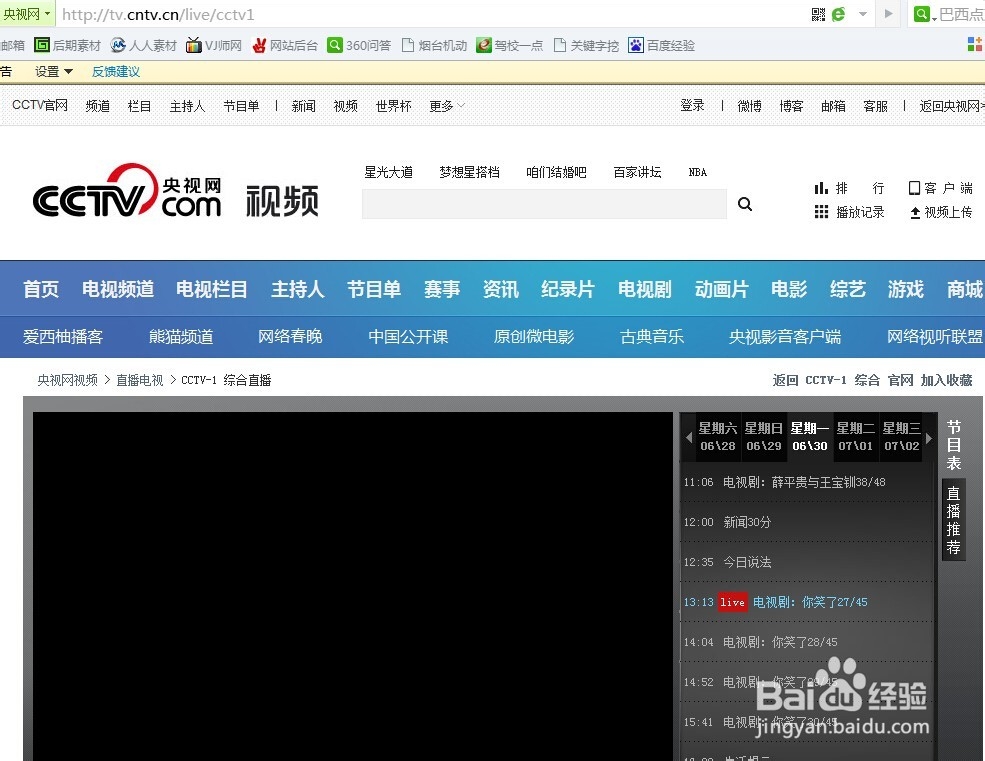
Task: Select 星期六 06\28 schedule tab
Action: click(717, 437)
